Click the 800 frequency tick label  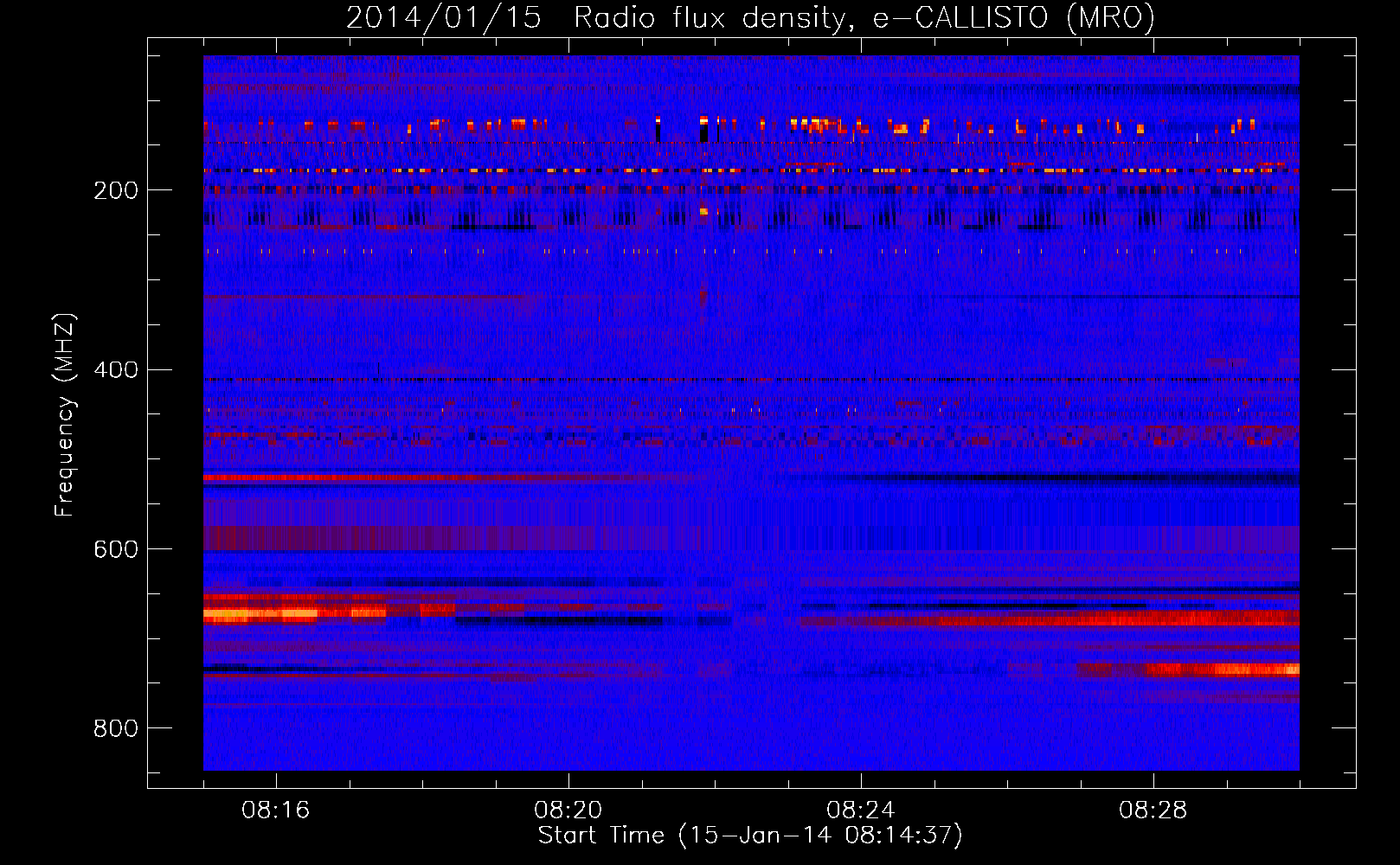[x=116, y=728]
